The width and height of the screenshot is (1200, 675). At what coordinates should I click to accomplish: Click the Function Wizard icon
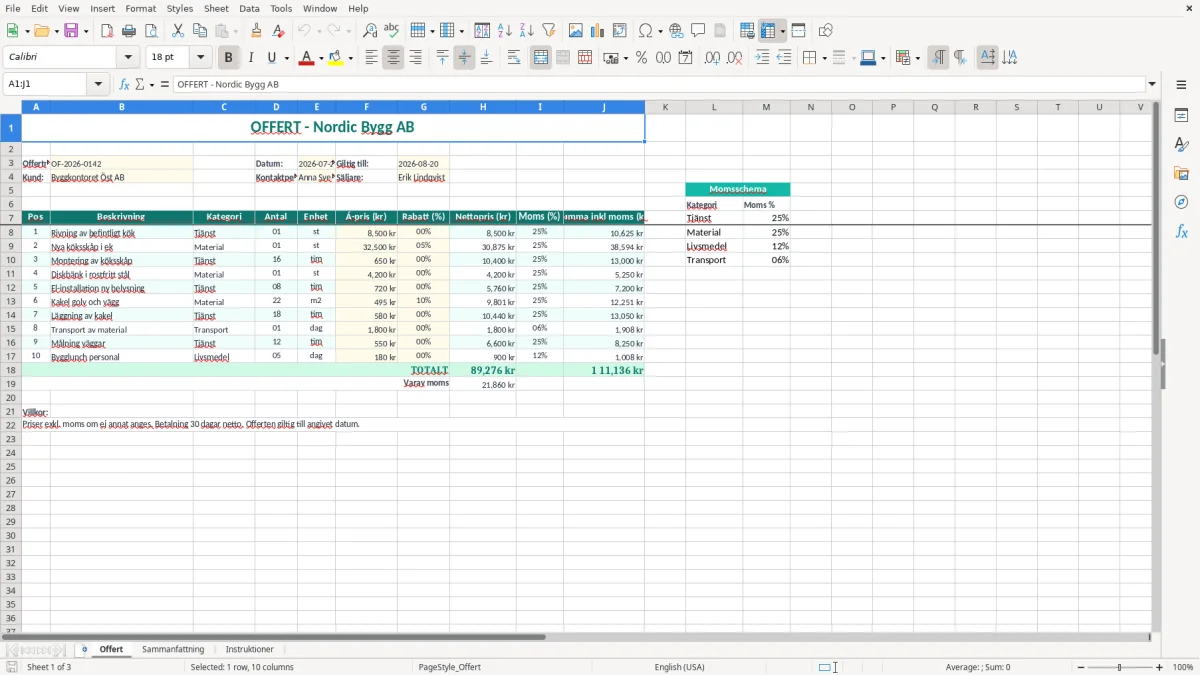tap(124, 85)
